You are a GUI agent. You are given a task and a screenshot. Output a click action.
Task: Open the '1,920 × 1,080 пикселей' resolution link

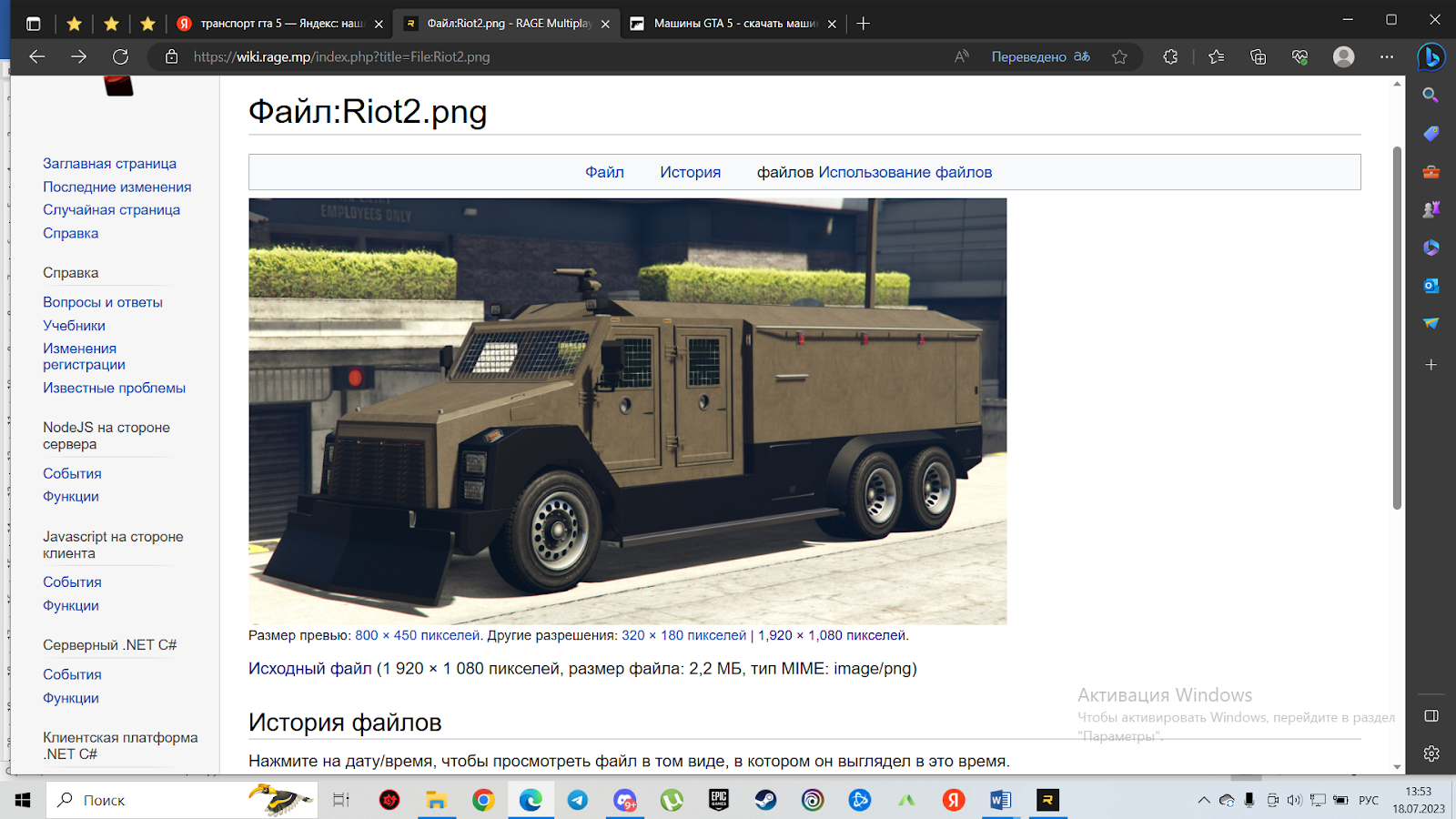(832, 635)
